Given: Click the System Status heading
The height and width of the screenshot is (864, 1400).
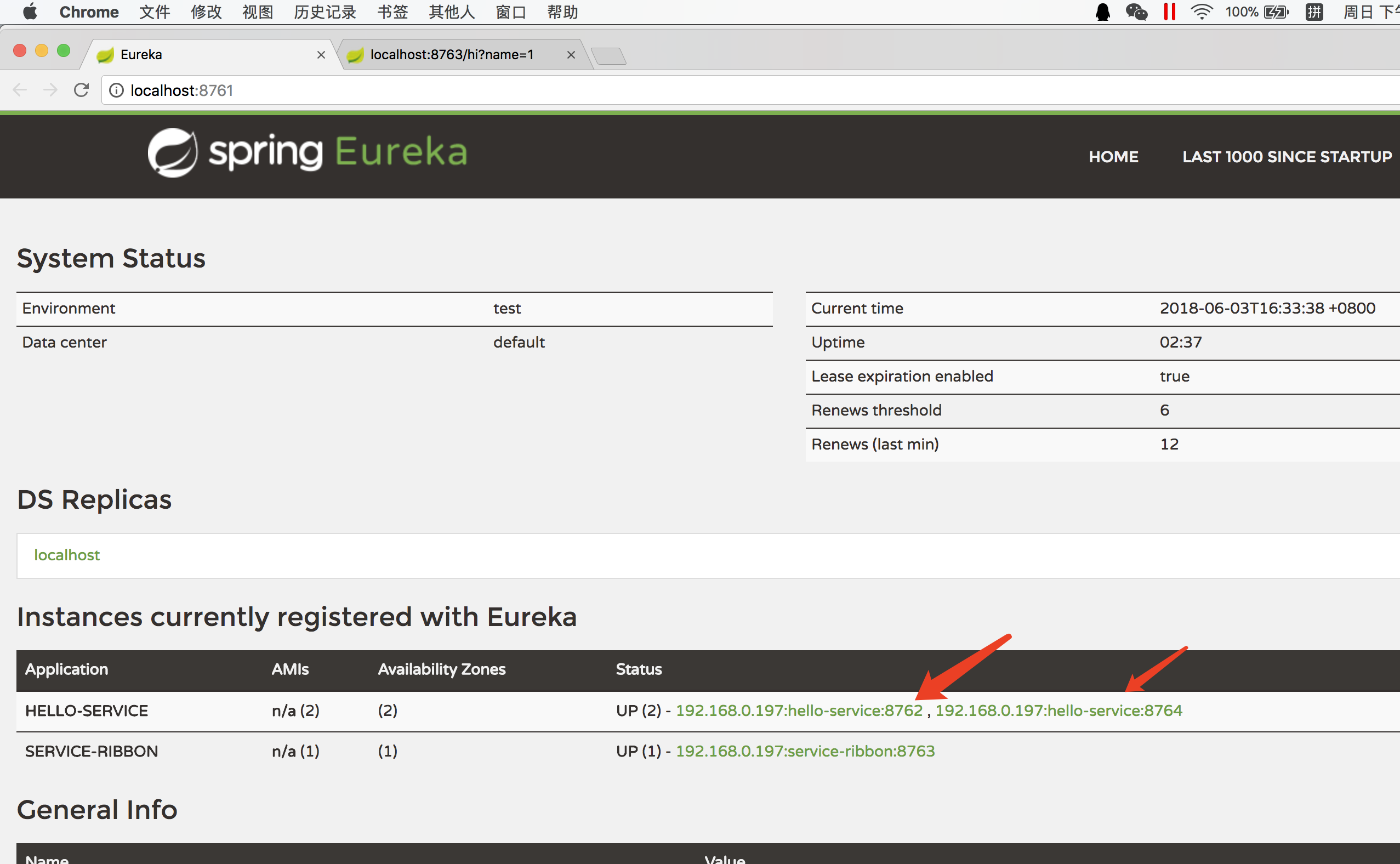Looking at the screenshot, I should [x=111, y=258].
